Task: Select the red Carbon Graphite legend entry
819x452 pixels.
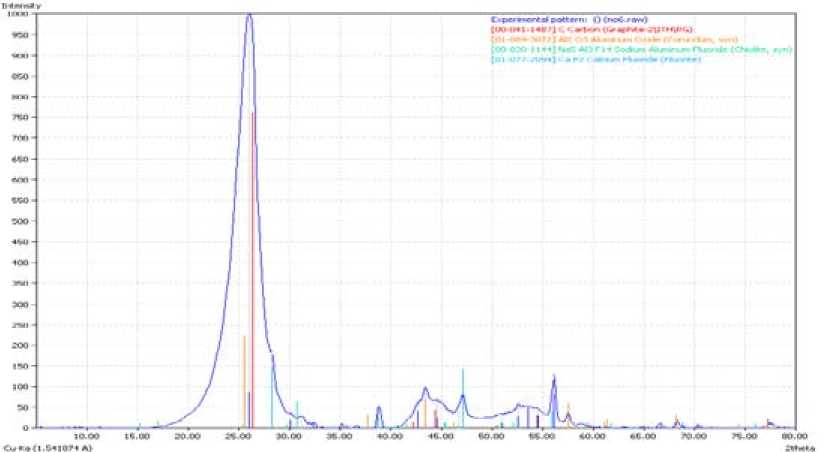Action: point(592,30)
